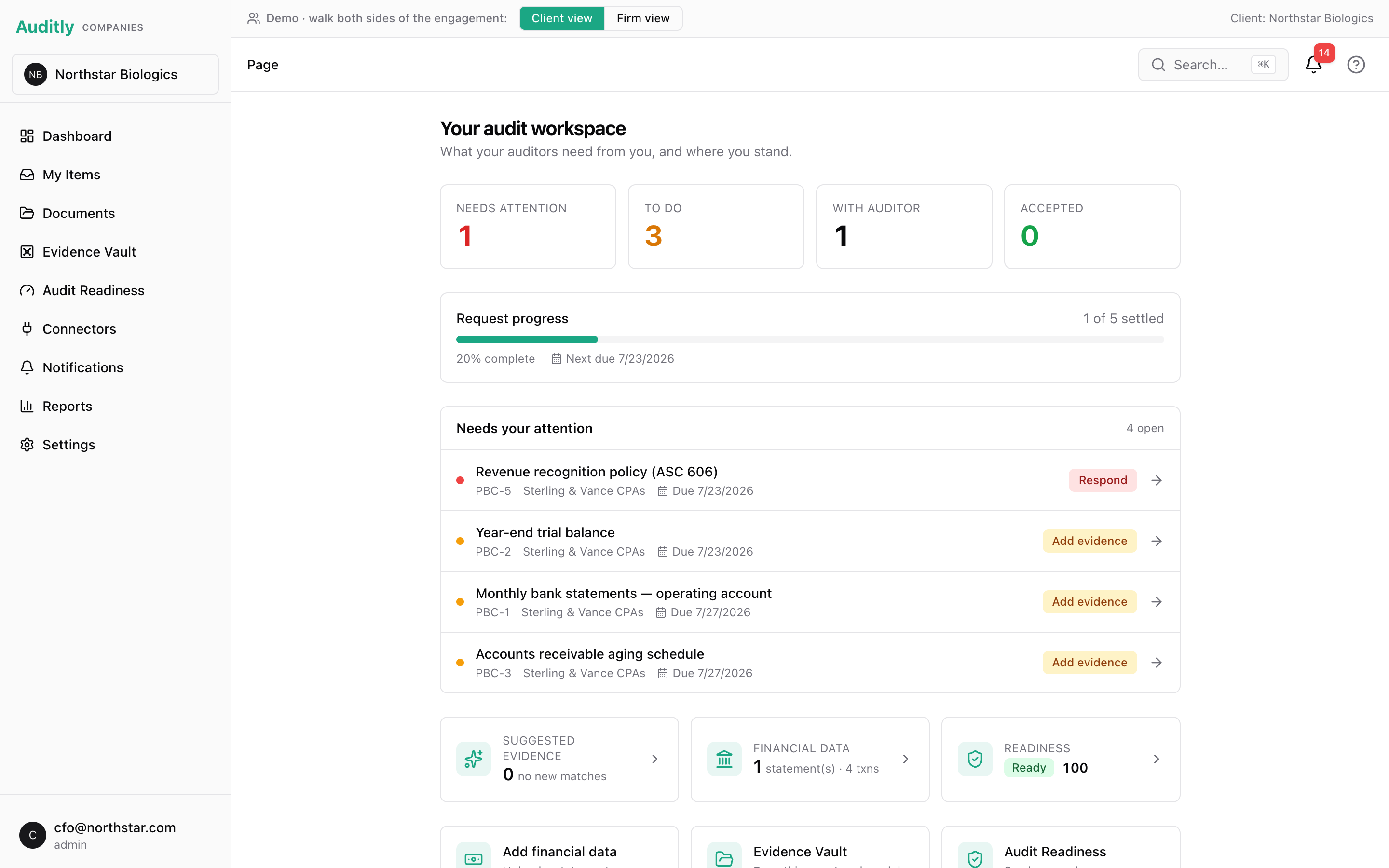Screen dimensions: 1389x868
Task: Click the arrow on Year-end trial balance row
Action: click(x=1157, y=541)
